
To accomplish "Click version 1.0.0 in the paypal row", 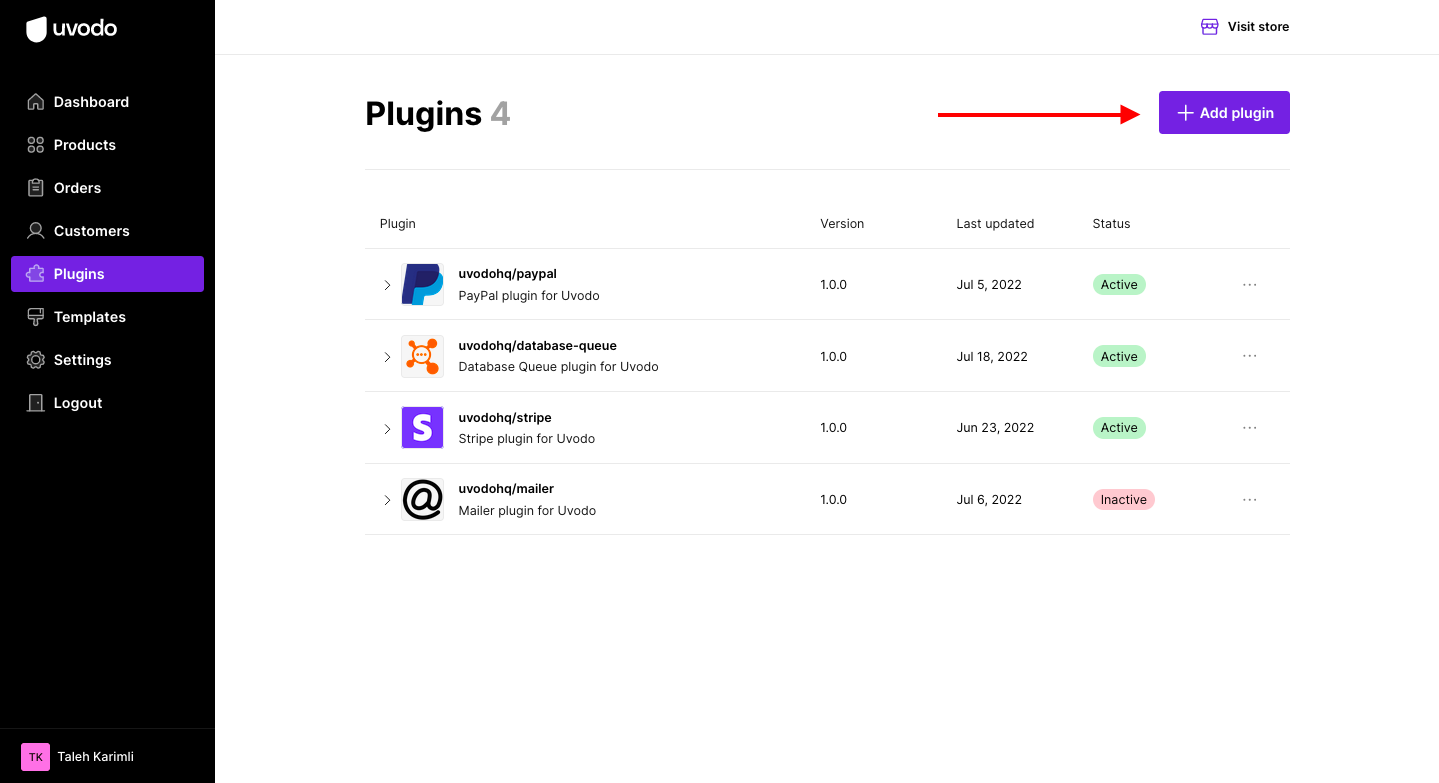I will 833,285.
